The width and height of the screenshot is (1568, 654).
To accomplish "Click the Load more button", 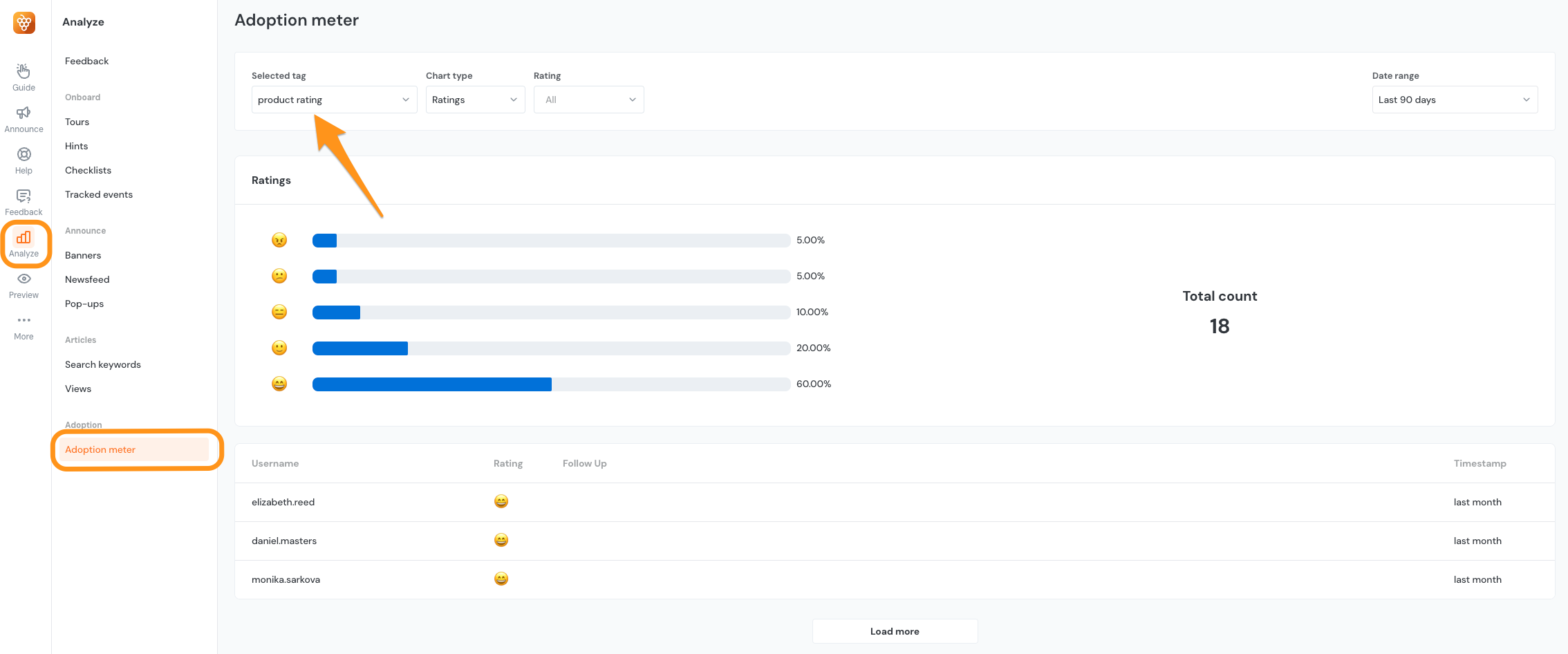I will (895, 630).
